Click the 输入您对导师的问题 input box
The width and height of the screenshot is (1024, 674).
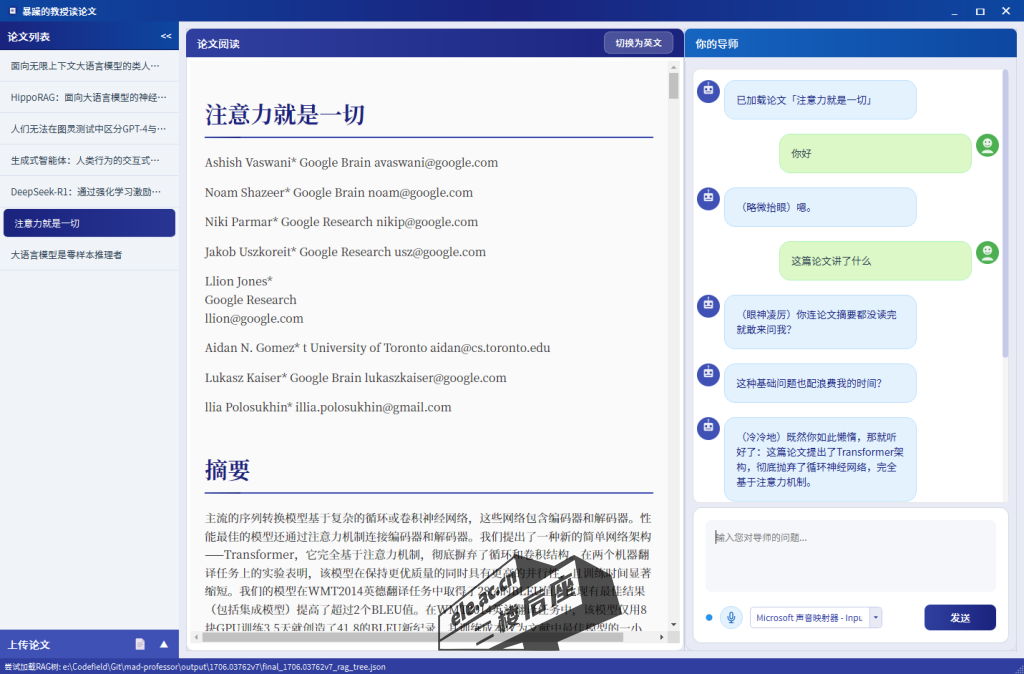[x=850, y=555]
